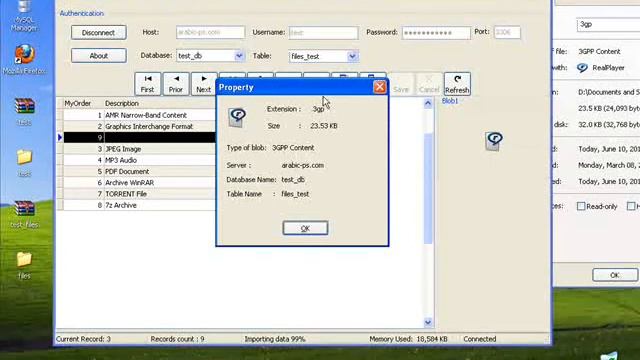Screen dimensions: 640x360
Task: Open the files folder on the desktop
Action: click(x=24, y=265)
